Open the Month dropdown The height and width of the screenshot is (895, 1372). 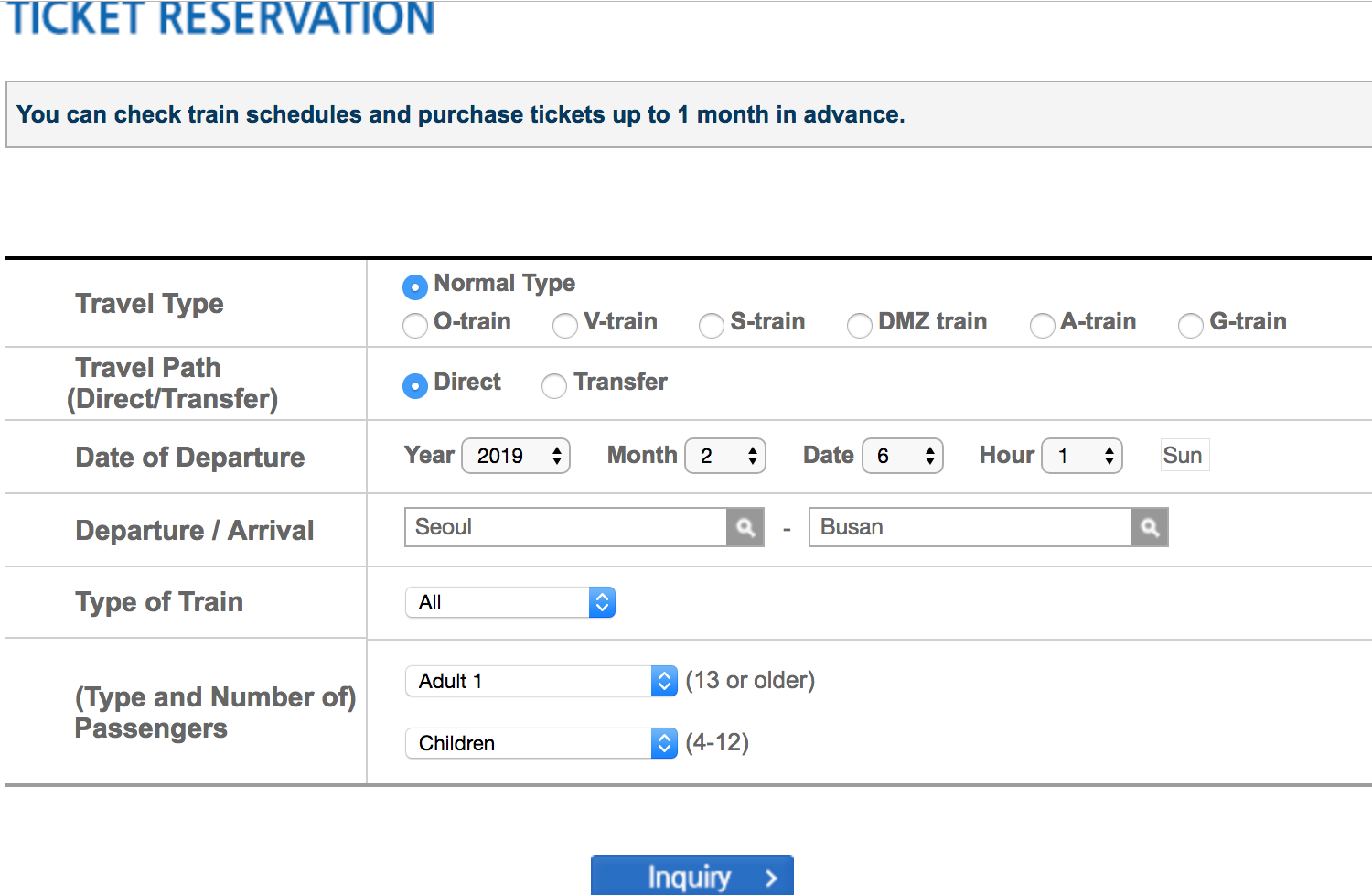[725, 456]
